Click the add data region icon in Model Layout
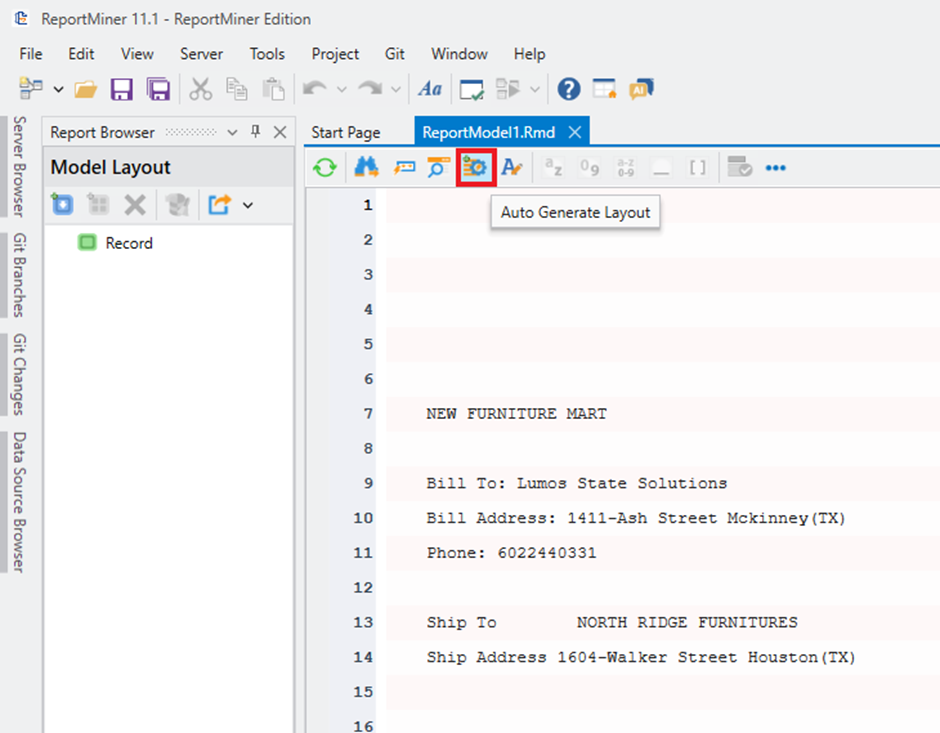The image size is (940, 733). tap(63, 205)
